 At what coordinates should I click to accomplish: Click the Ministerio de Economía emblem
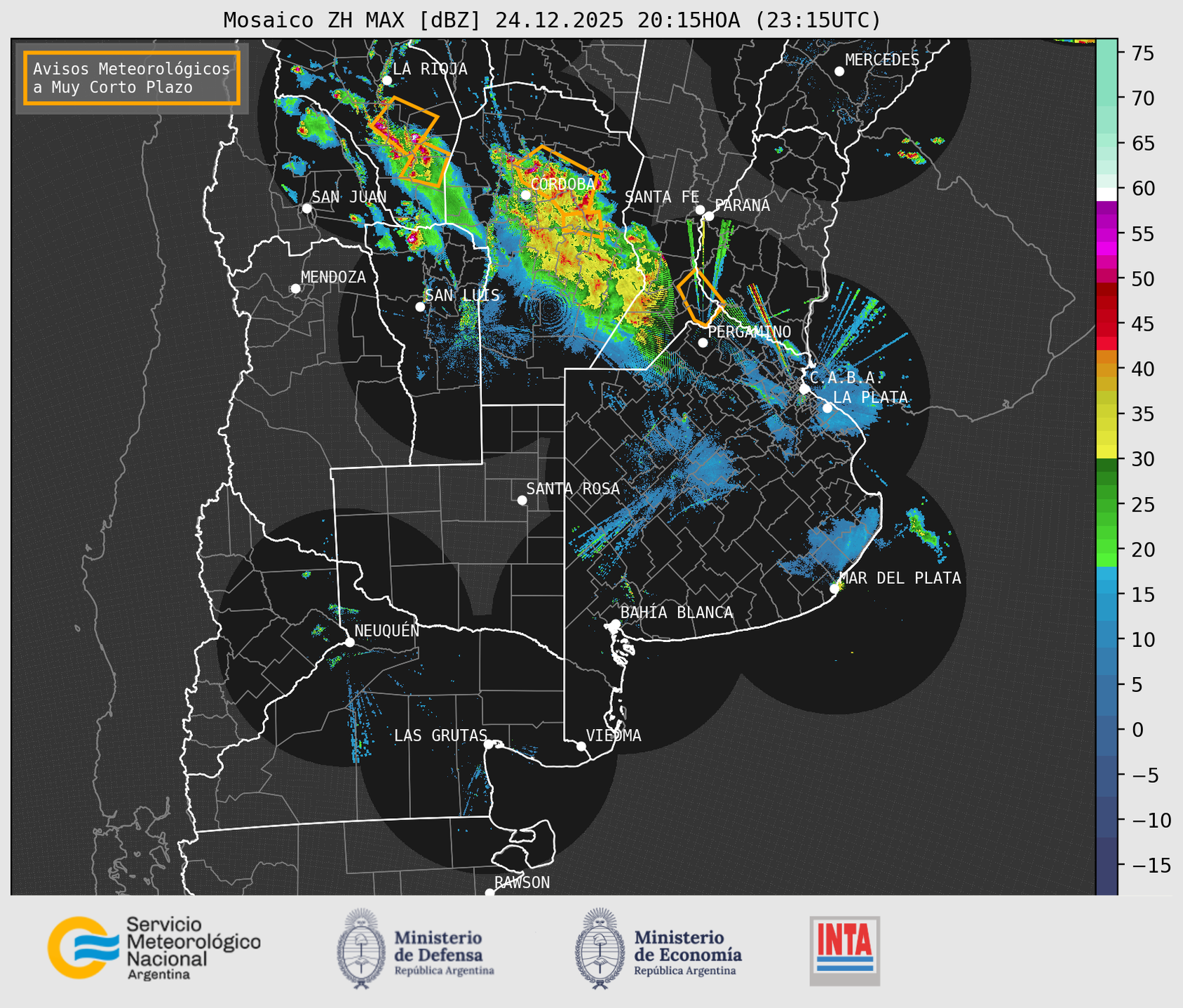[x=599, y=949]
